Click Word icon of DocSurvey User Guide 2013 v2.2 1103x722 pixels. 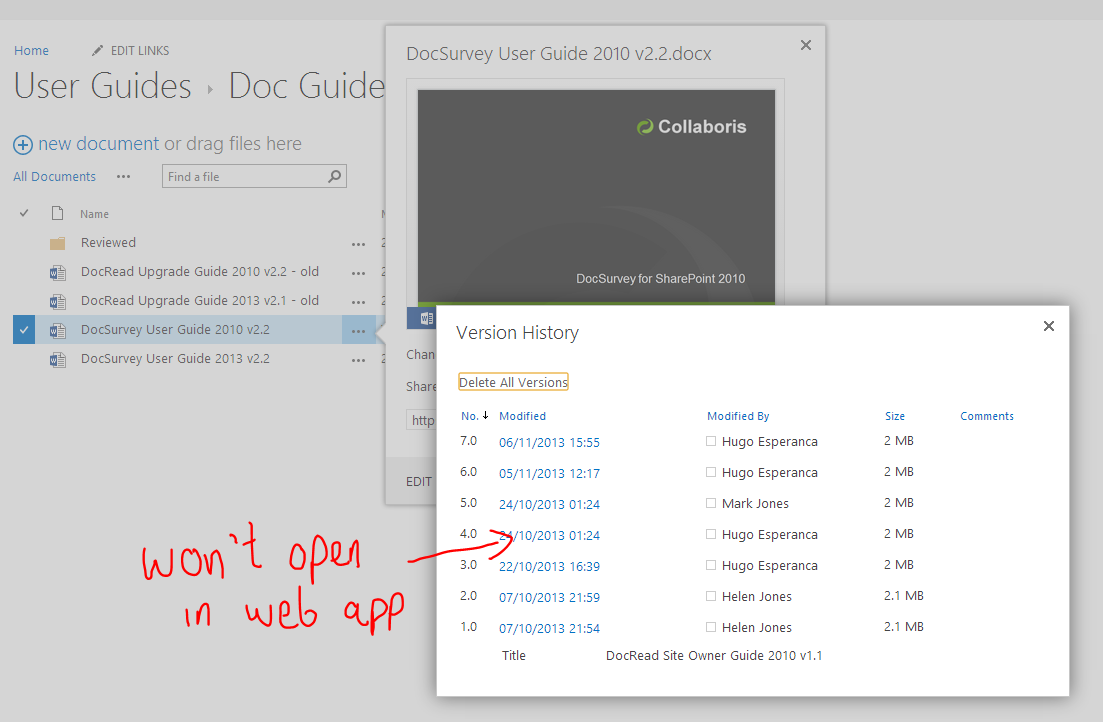(58, 360)
